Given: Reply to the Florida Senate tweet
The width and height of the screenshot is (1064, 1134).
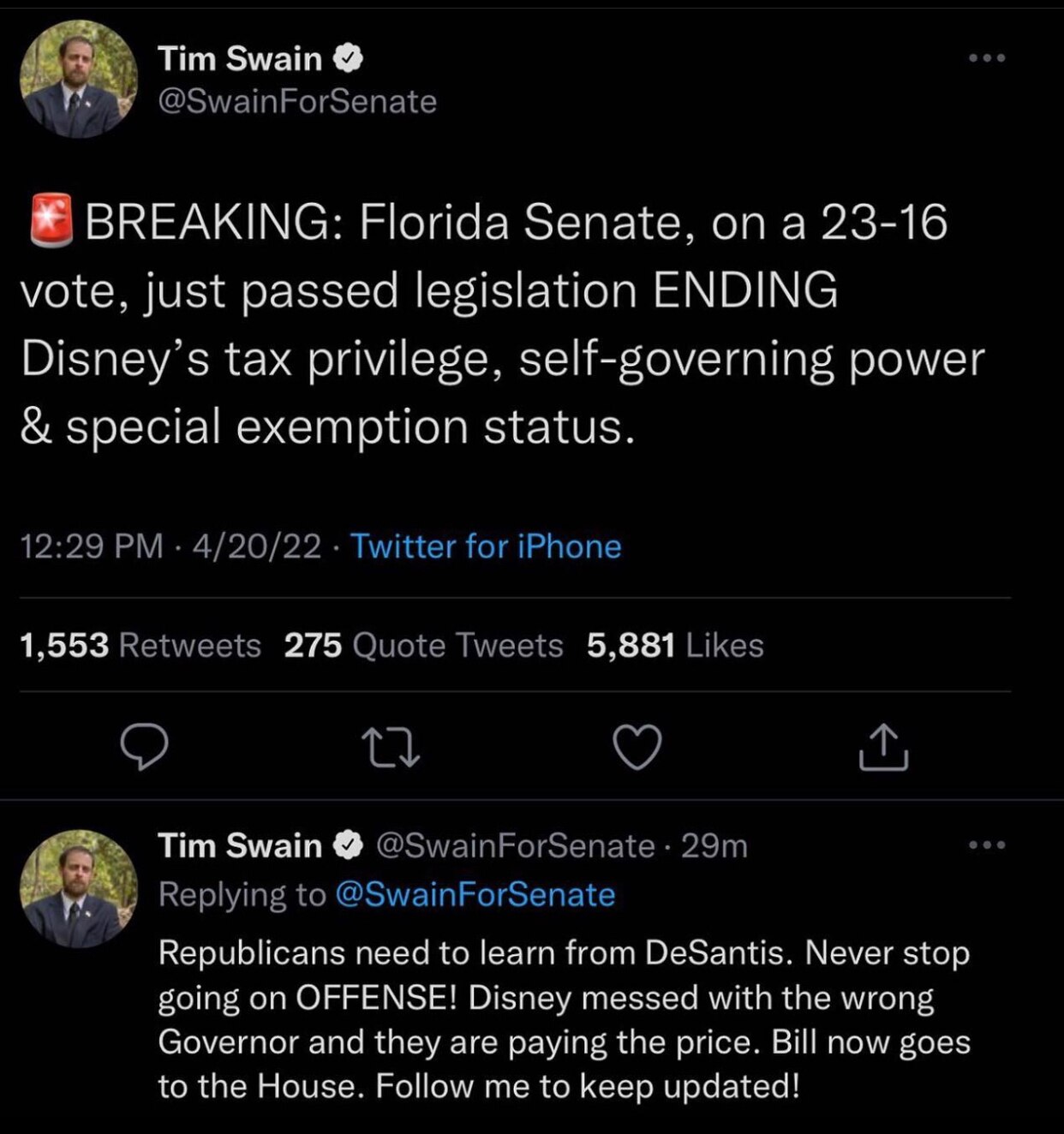Looking at the screenshot, I should (144, 747).
